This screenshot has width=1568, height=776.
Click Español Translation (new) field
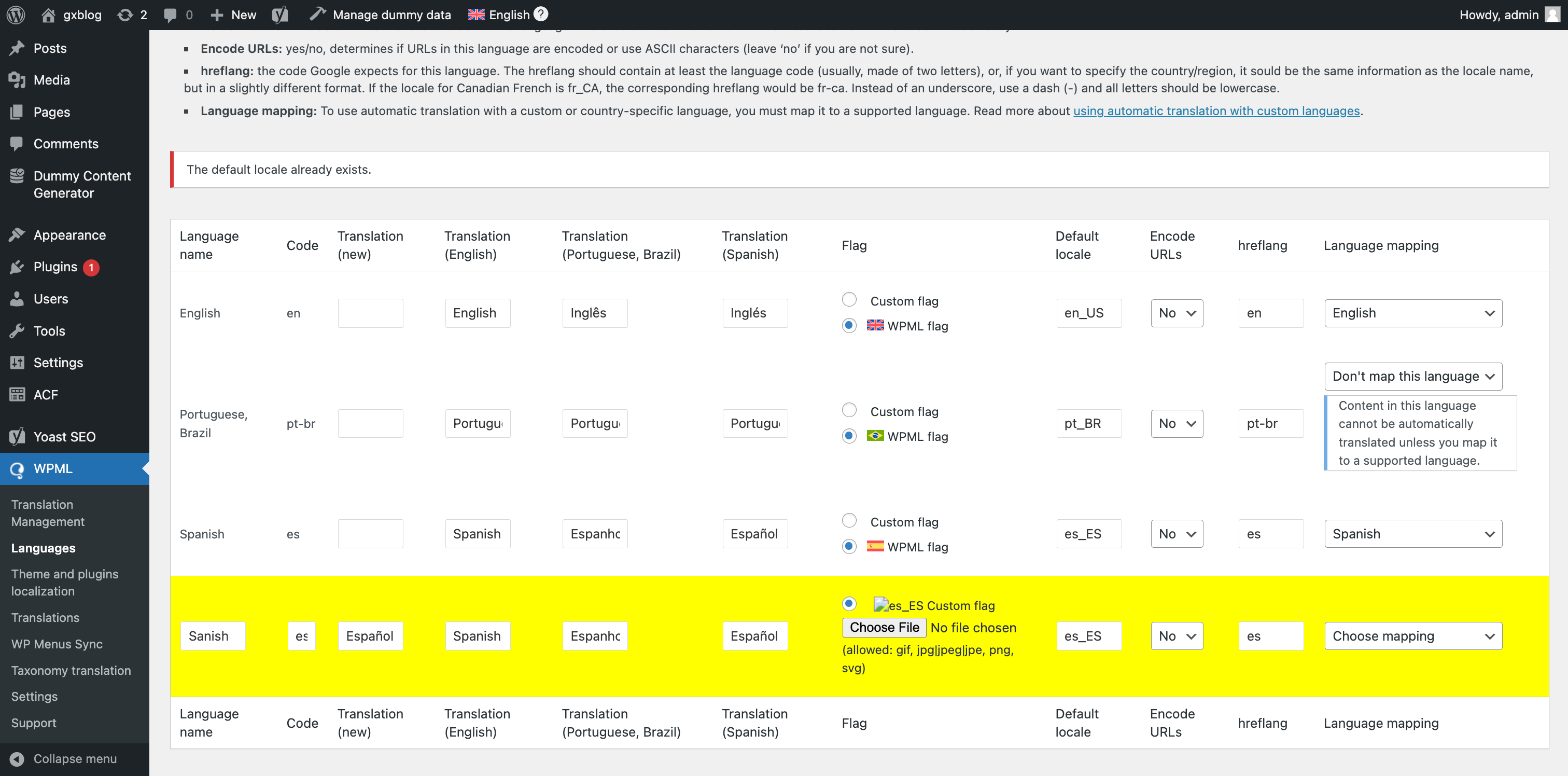370,636
